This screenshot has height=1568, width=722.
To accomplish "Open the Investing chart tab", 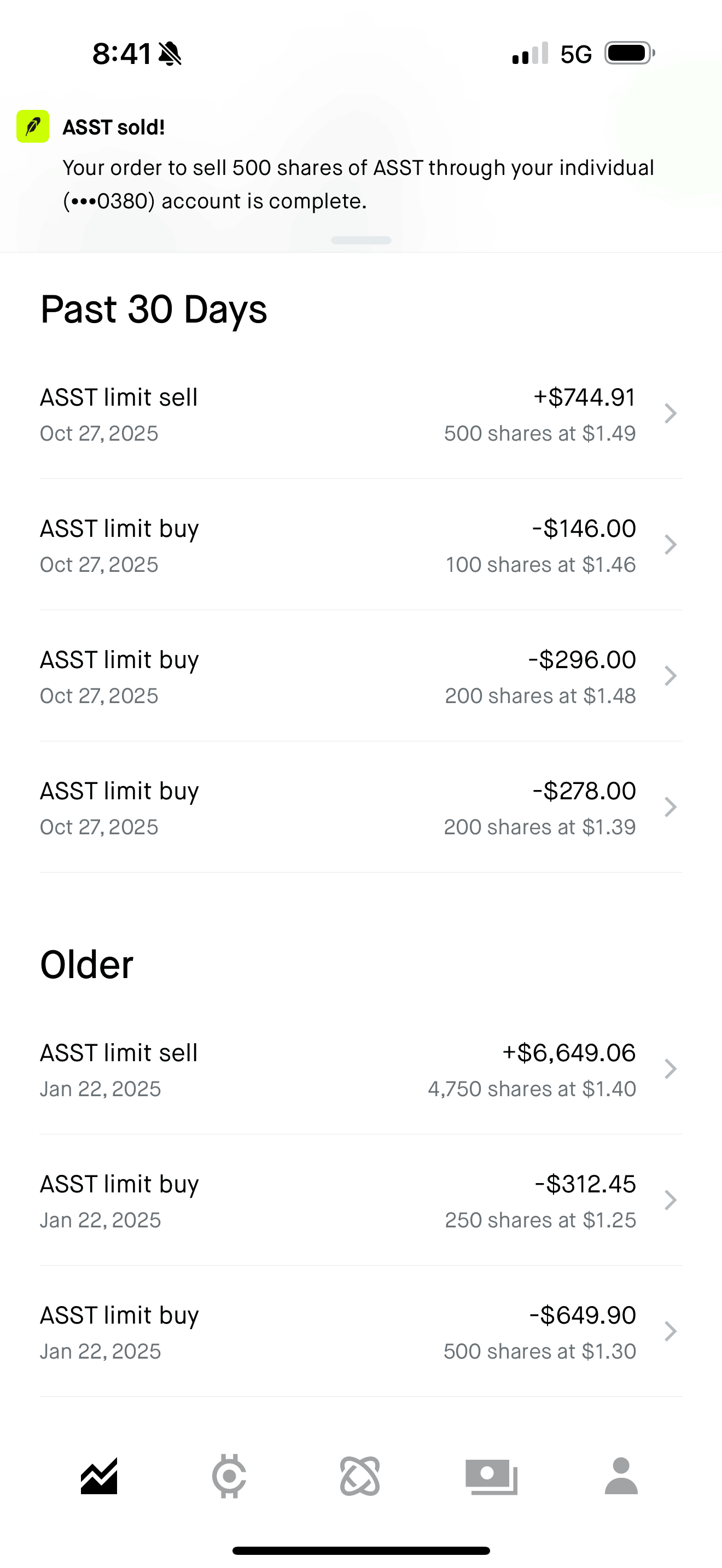I will pyautogui.click(x=98, y=1476).
